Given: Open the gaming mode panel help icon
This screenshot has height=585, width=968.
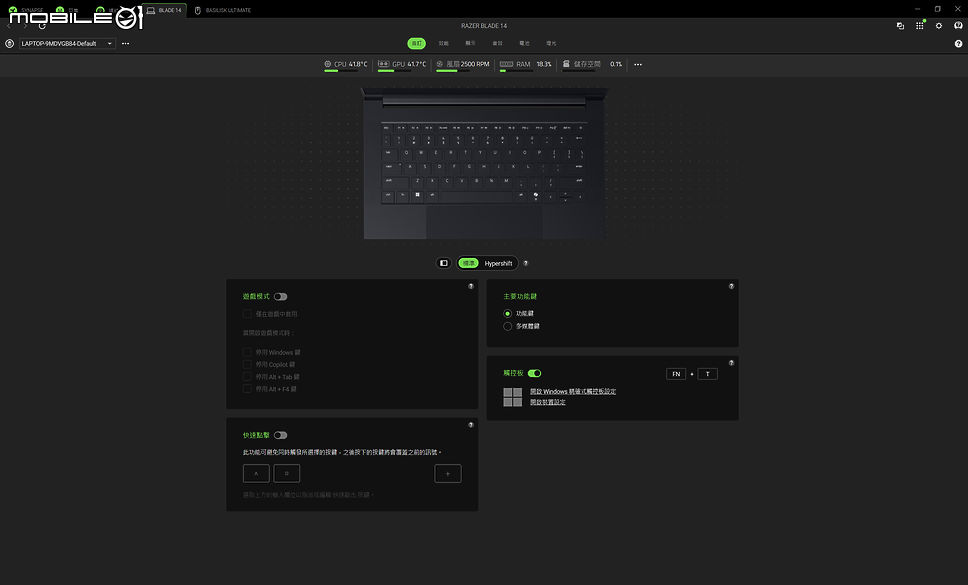Looking at the screenshot, I should (x=471, y=286).
